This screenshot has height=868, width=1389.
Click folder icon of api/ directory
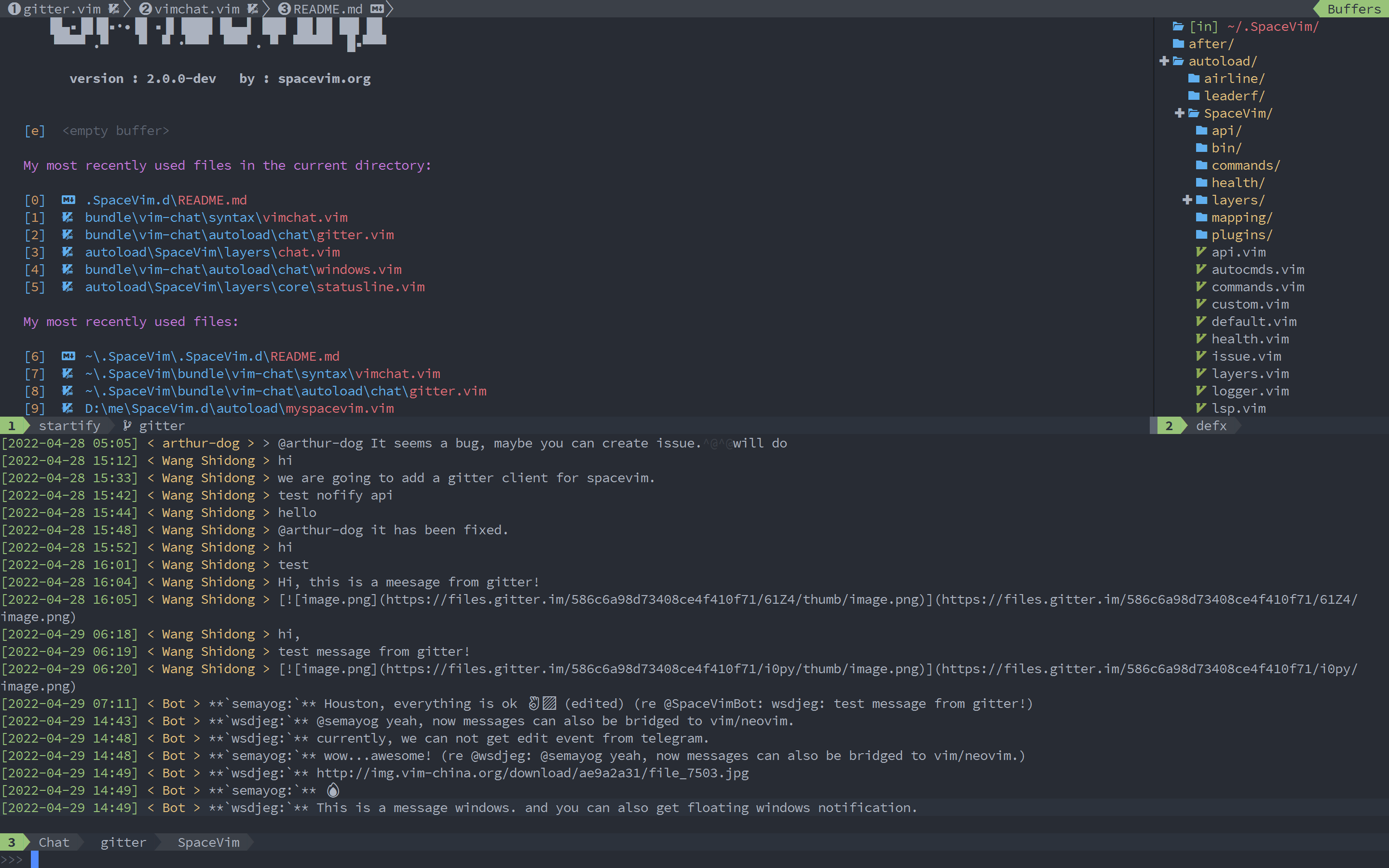point(1202,131)
